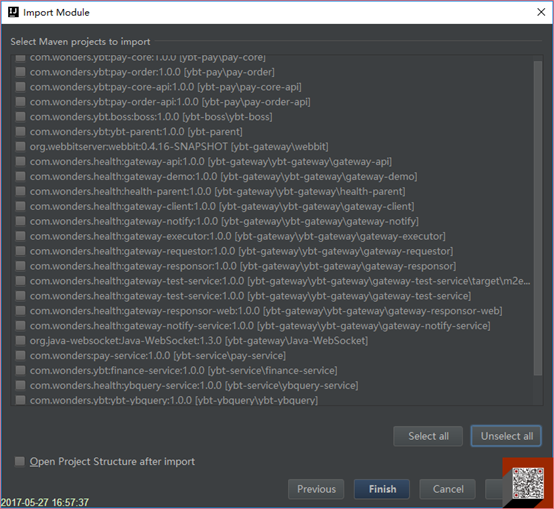Check gateway-test-service [gateway-test-service] folder box

20,296
